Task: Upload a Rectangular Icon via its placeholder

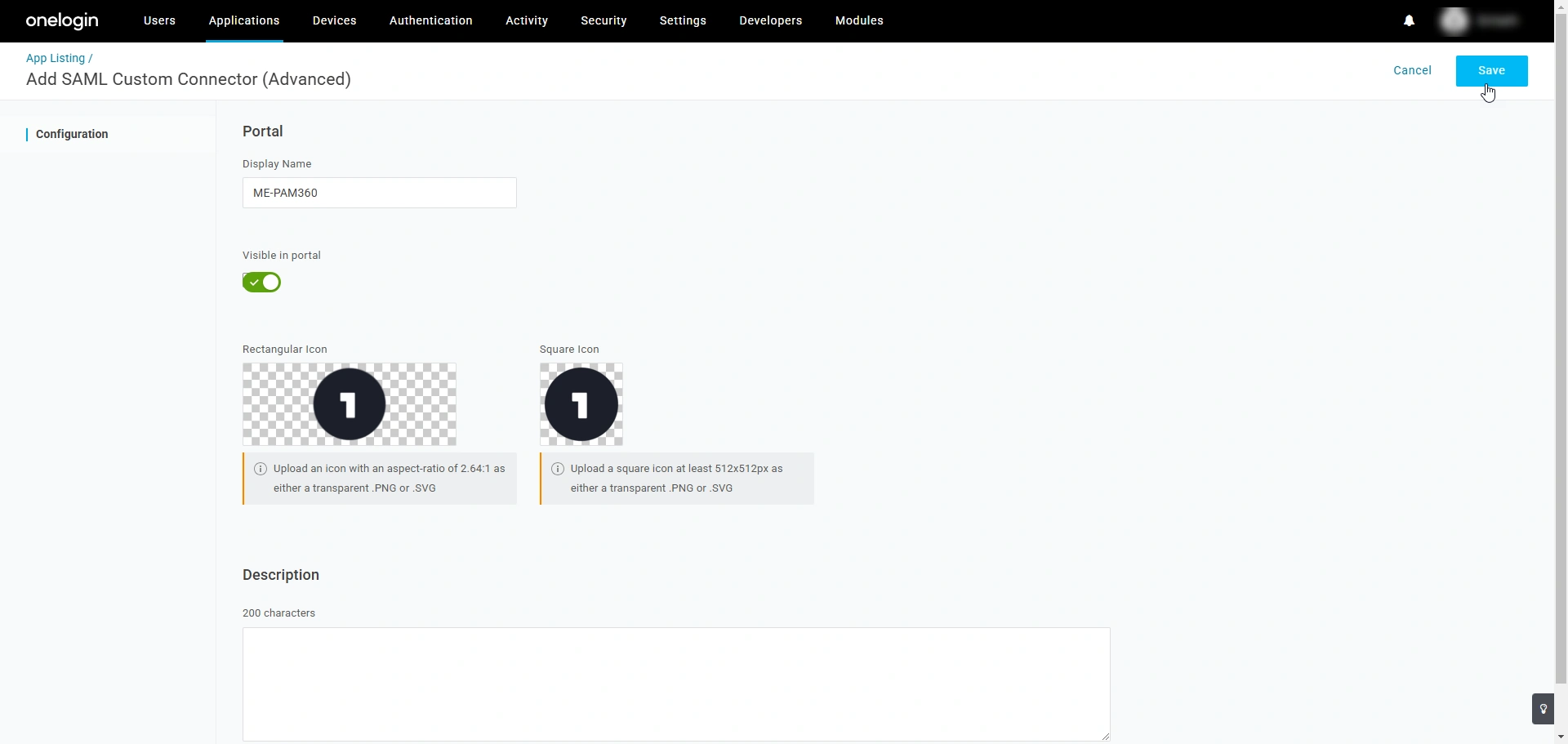Action: [350, 404]
